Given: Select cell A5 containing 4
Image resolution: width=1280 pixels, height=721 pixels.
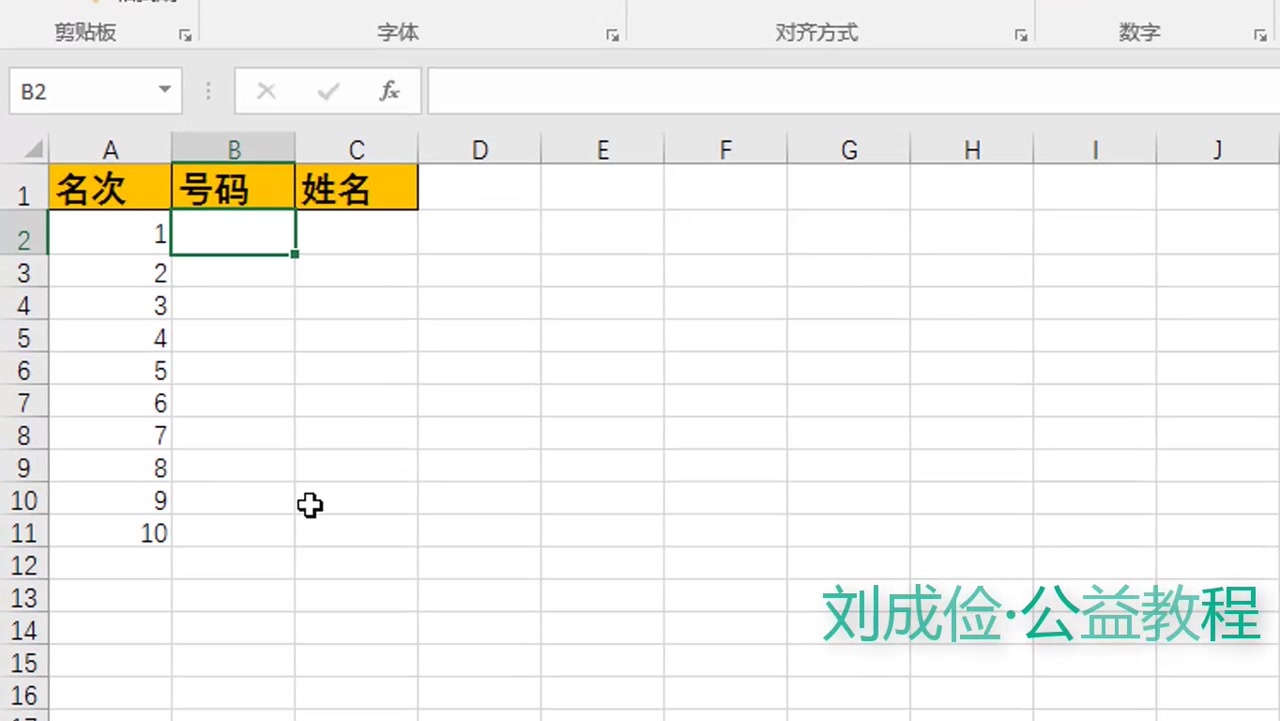Looking at the screenshot, I should (110, 338).
